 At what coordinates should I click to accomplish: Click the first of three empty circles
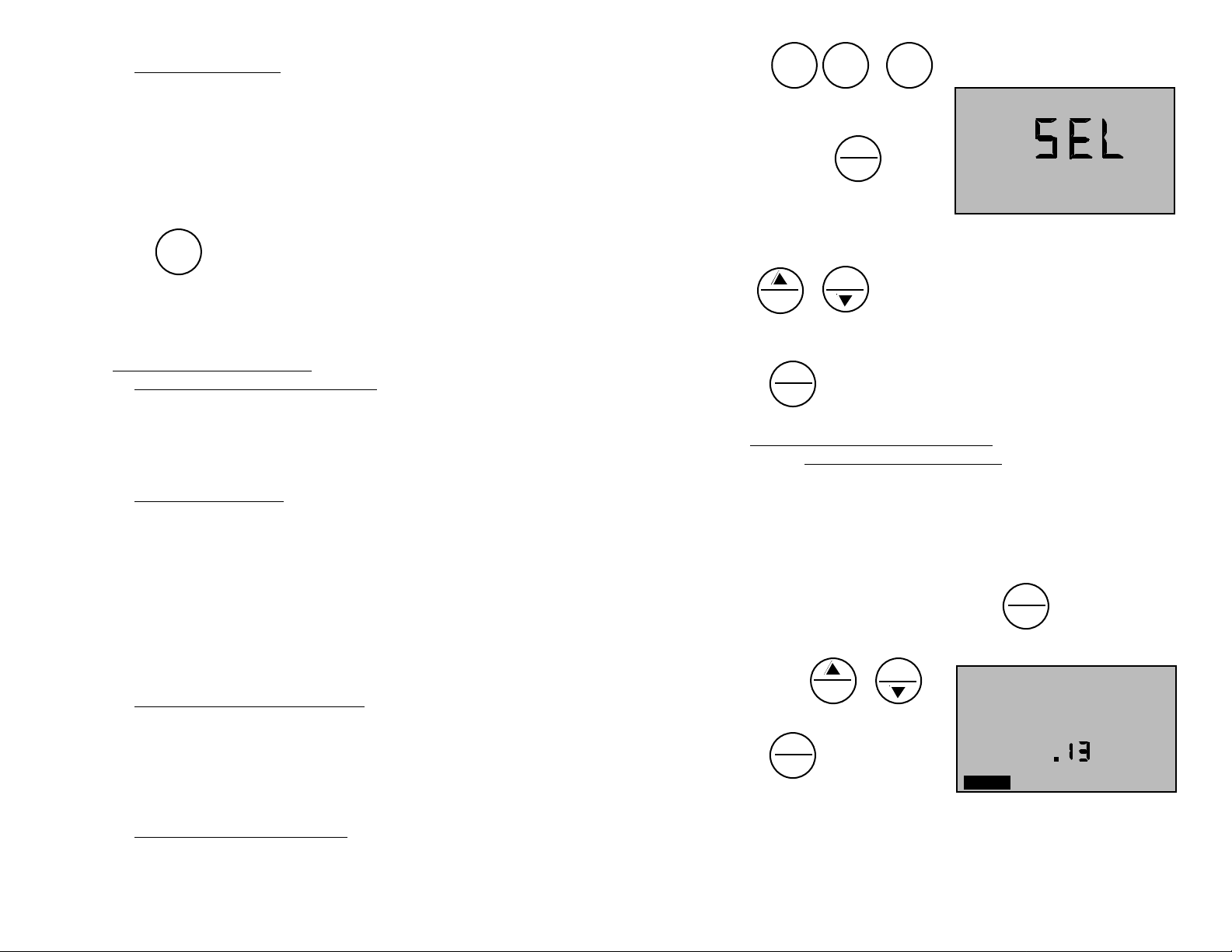point(794,66)
